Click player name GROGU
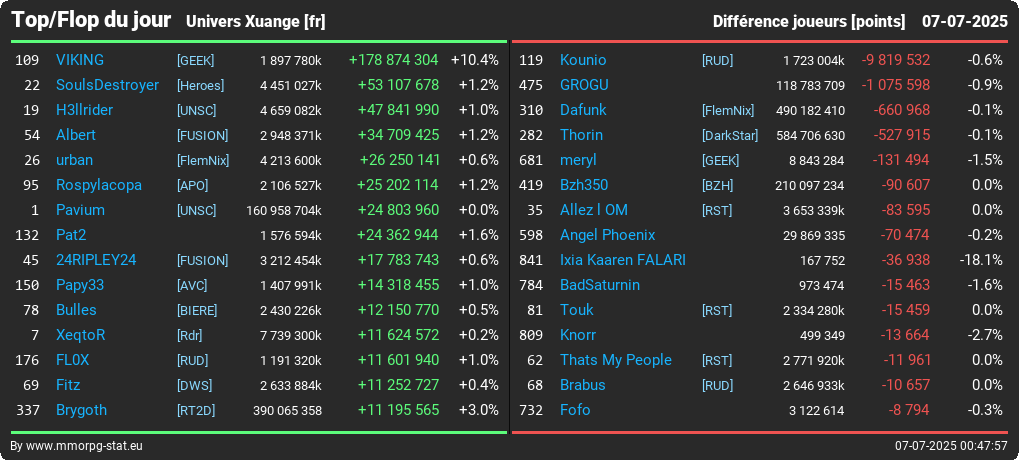 click(x=584, y=85)
